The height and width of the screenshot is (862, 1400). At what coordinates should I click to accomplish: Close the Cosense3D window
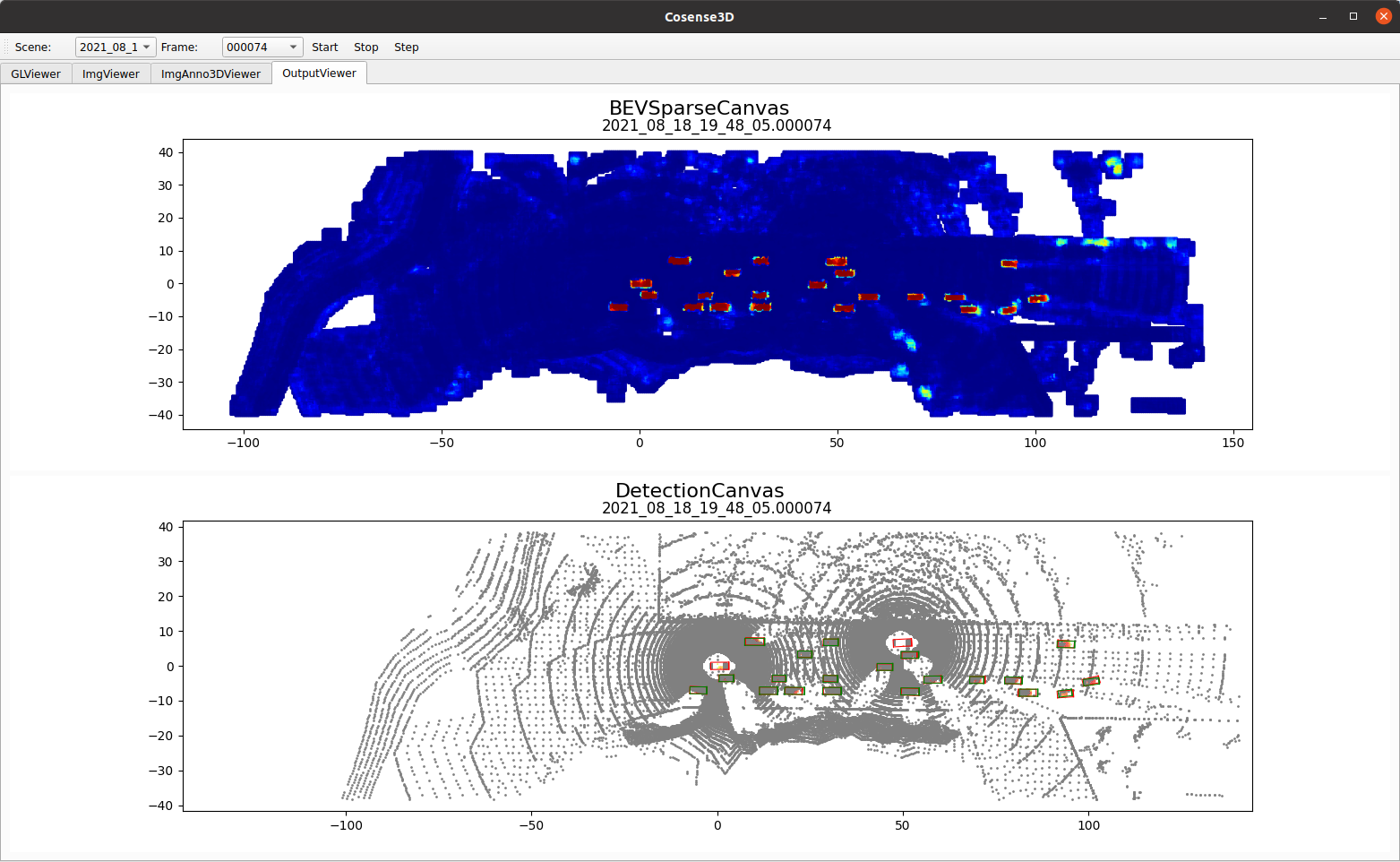click(x=1384, y=16)
